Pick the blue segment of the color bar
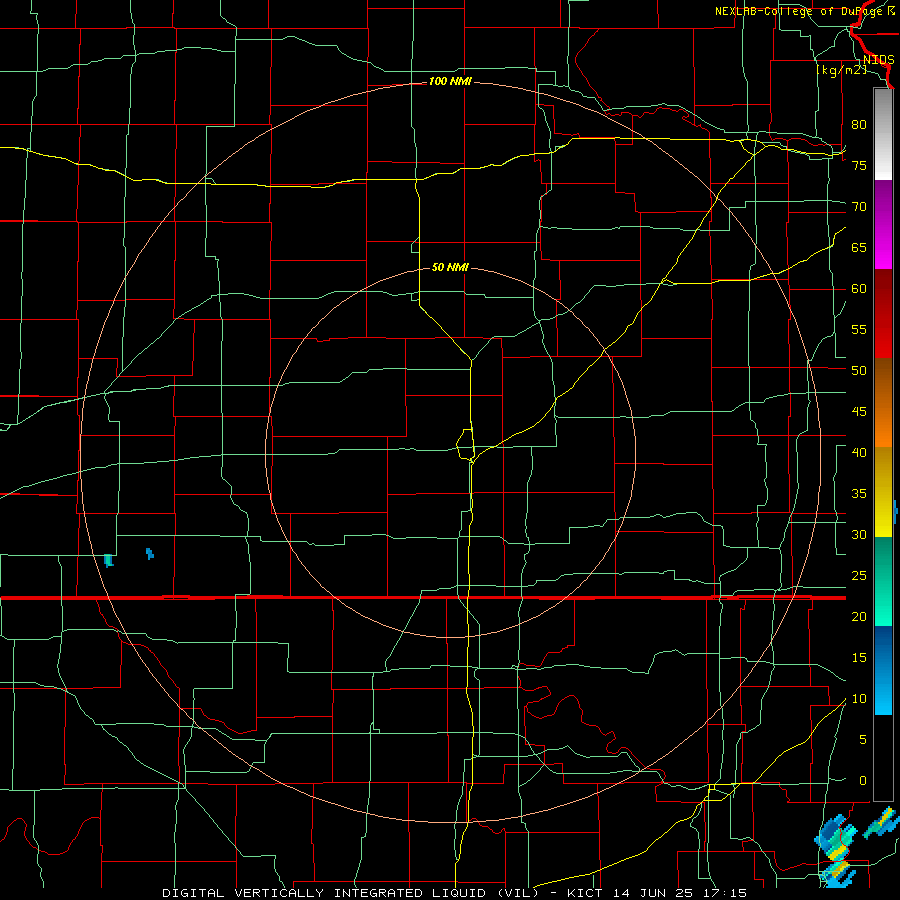 [883, 670]
